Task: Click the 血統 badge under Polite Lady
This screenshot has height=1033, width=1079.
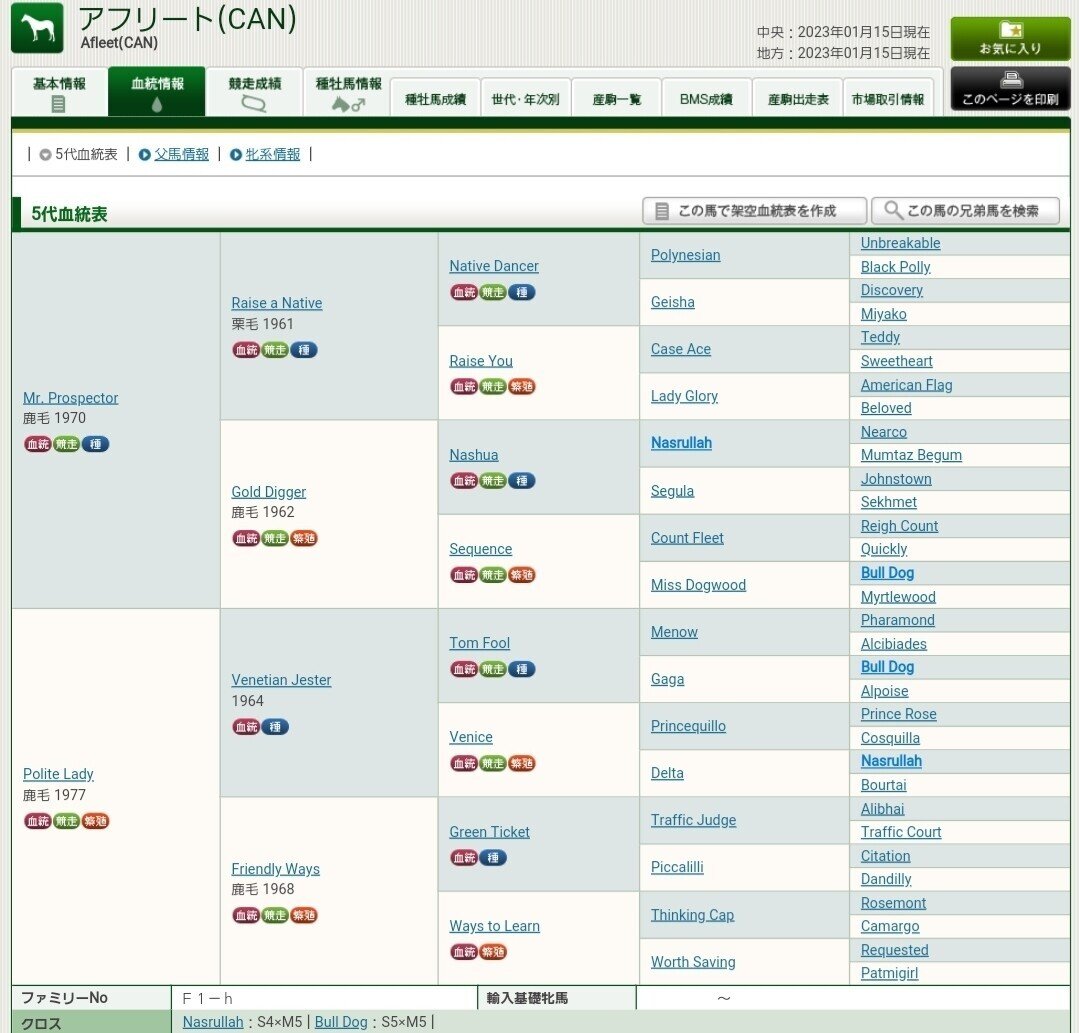Action: point(38,821)
